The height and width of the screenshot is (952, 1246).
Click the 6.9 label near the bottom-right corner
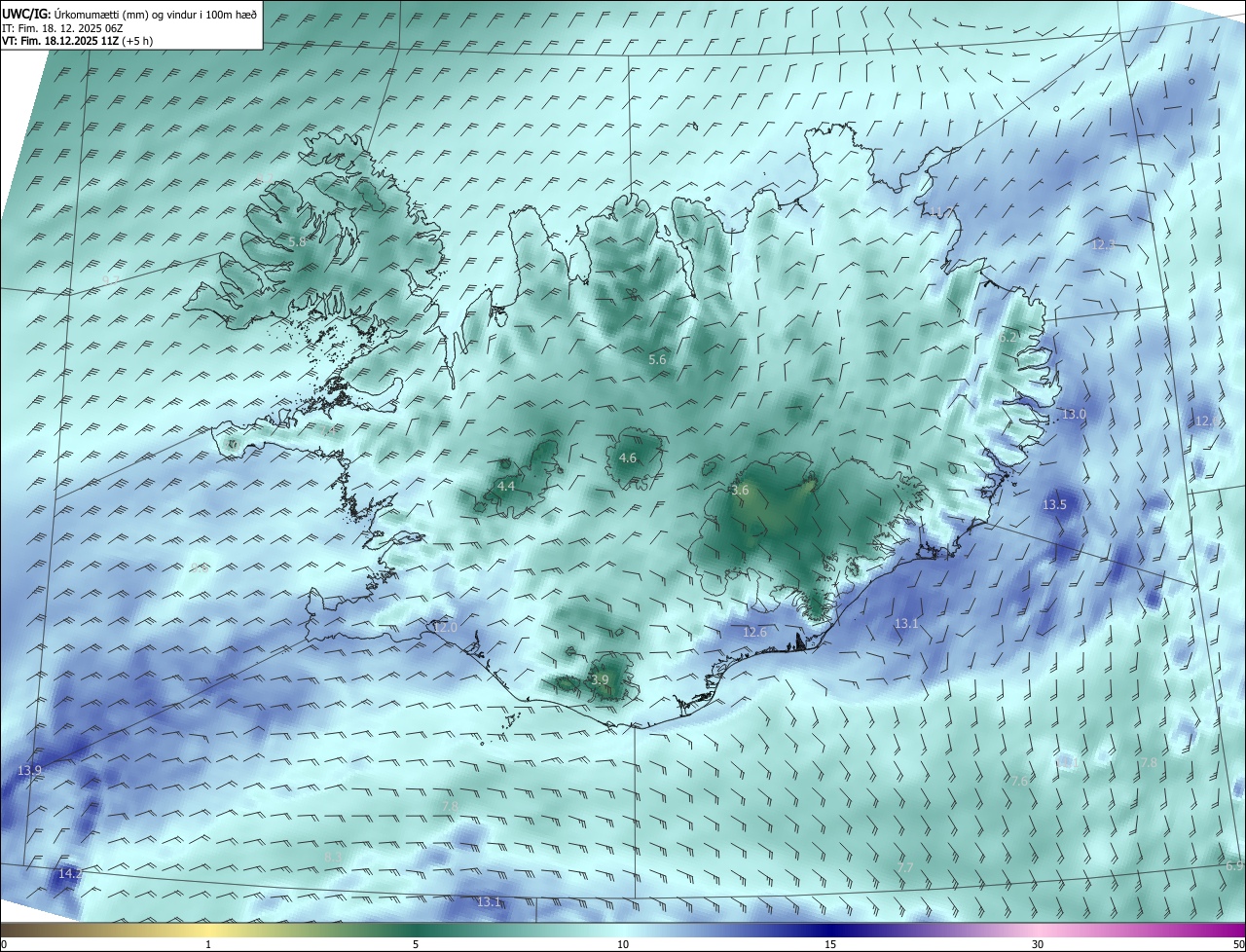pos(1234,864)
